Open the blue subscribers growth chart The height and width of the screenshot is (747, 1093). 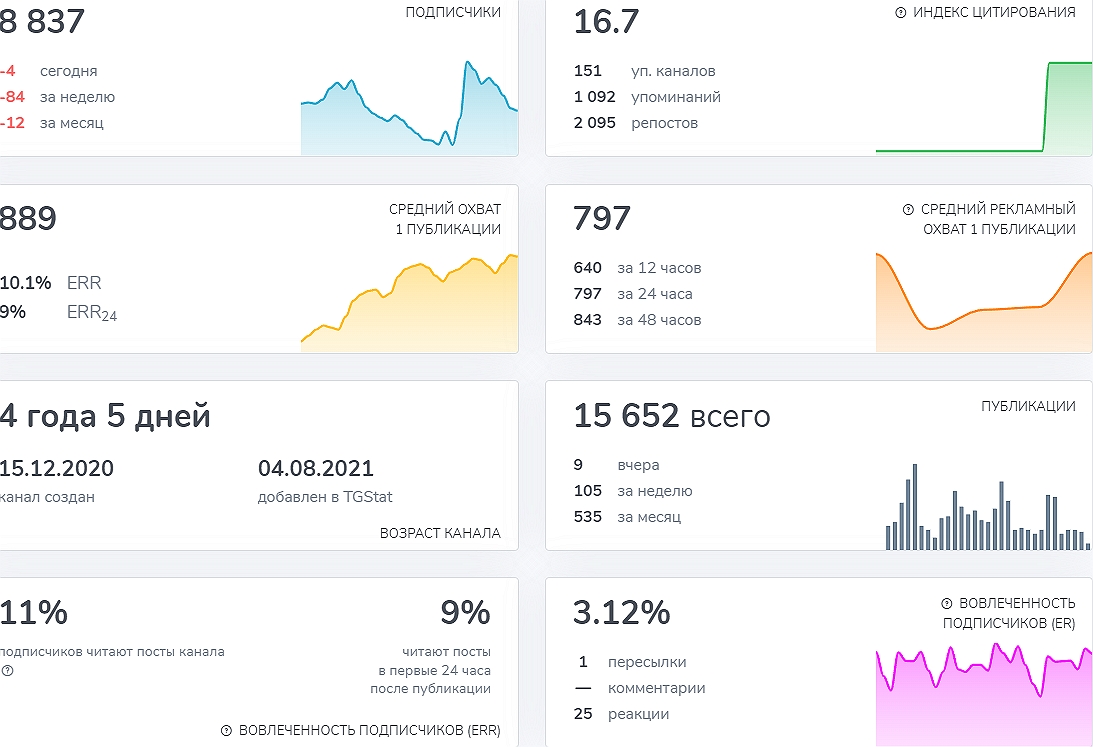(409, 110)
